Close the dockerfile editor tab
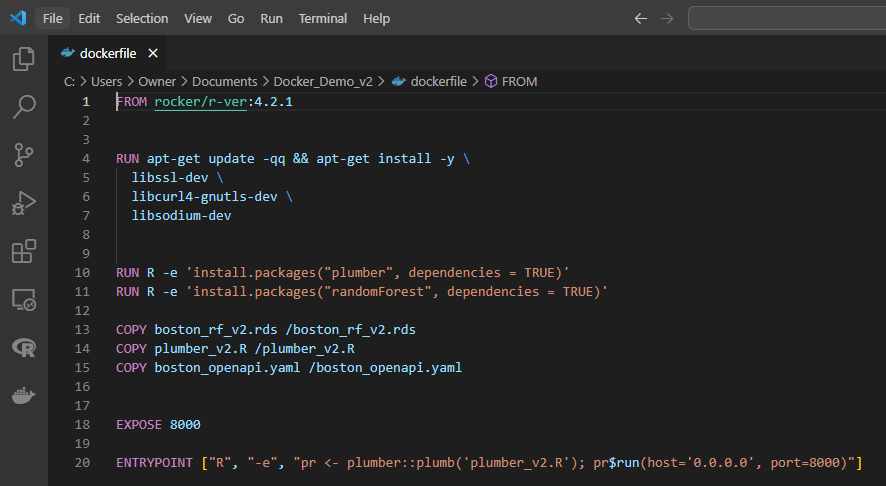Screen dimensions: 886x486 [x=154, y=53]
